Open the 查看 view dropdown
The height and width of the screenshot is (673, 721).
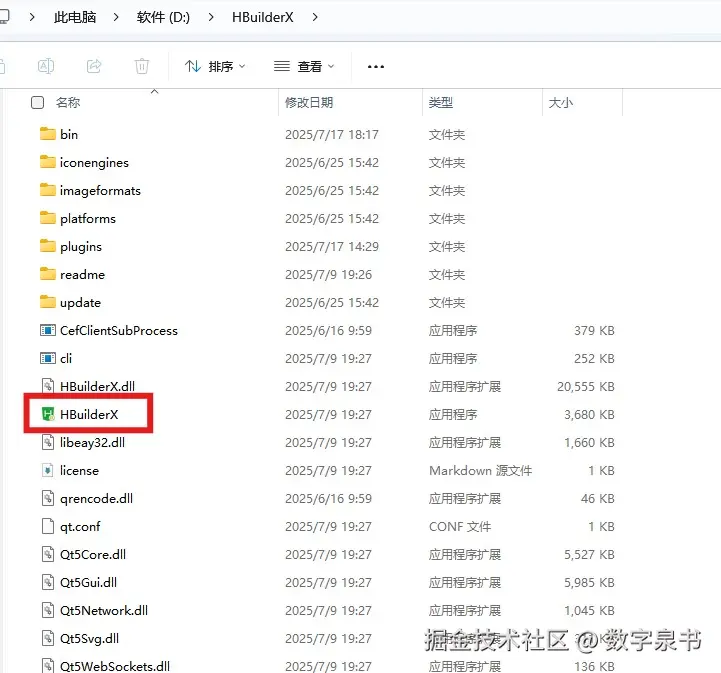[304, 67]
